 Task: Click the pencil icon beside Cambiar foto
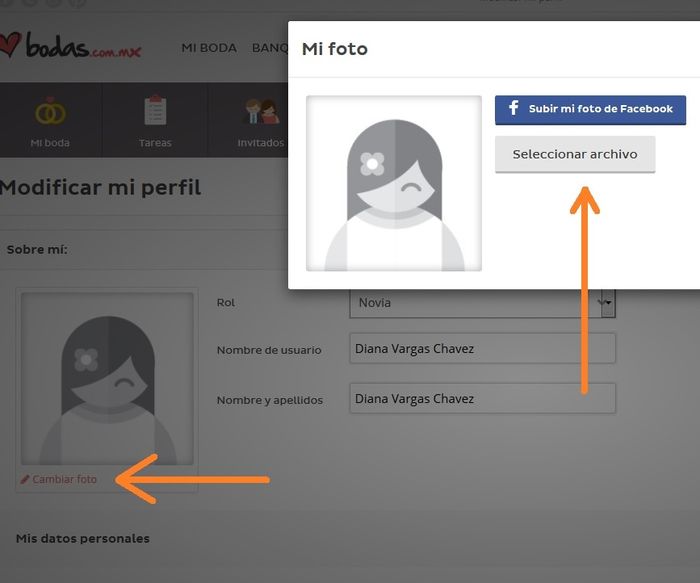[25, 480]
